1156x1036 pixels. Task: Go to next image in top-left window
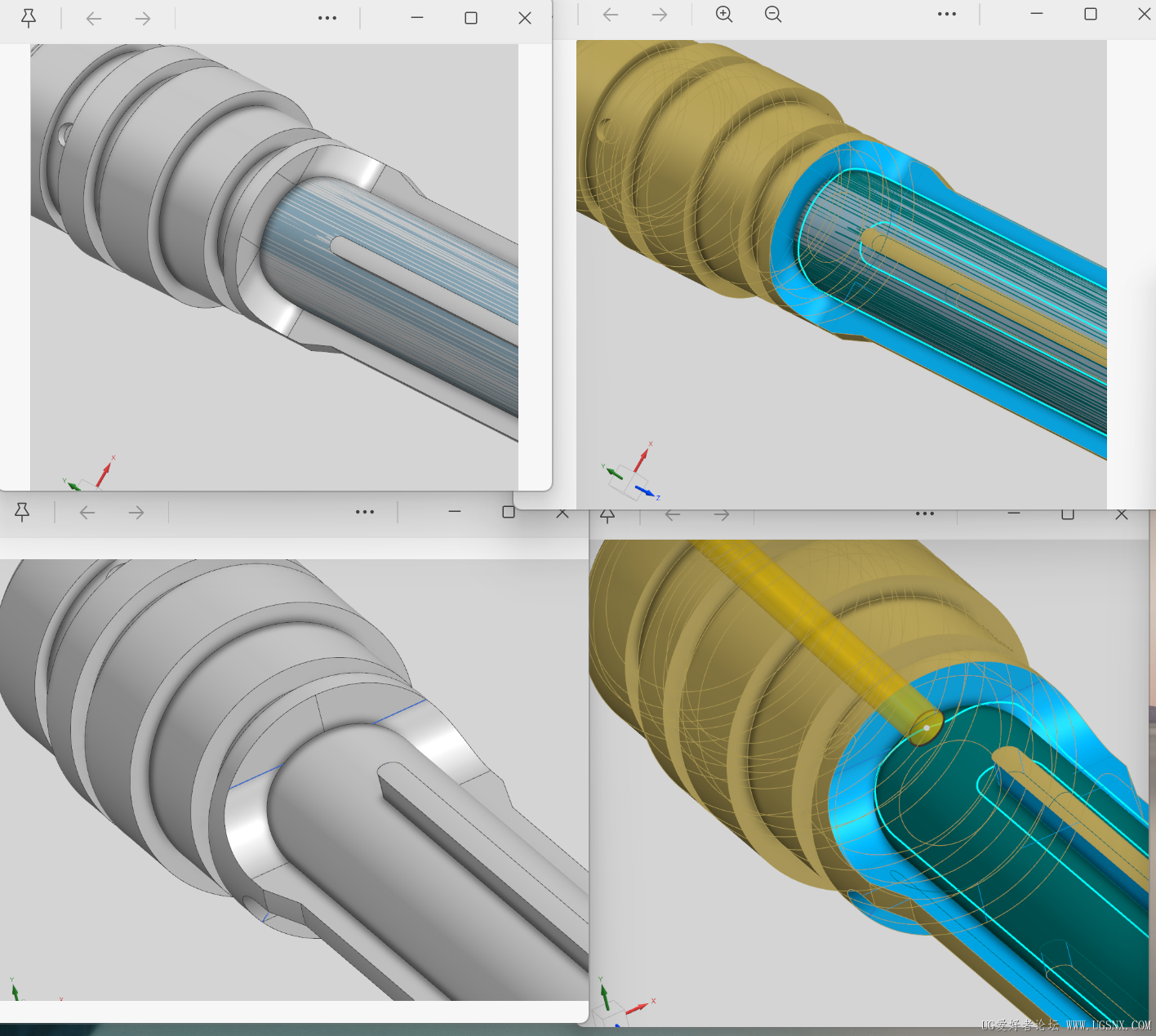143,18
